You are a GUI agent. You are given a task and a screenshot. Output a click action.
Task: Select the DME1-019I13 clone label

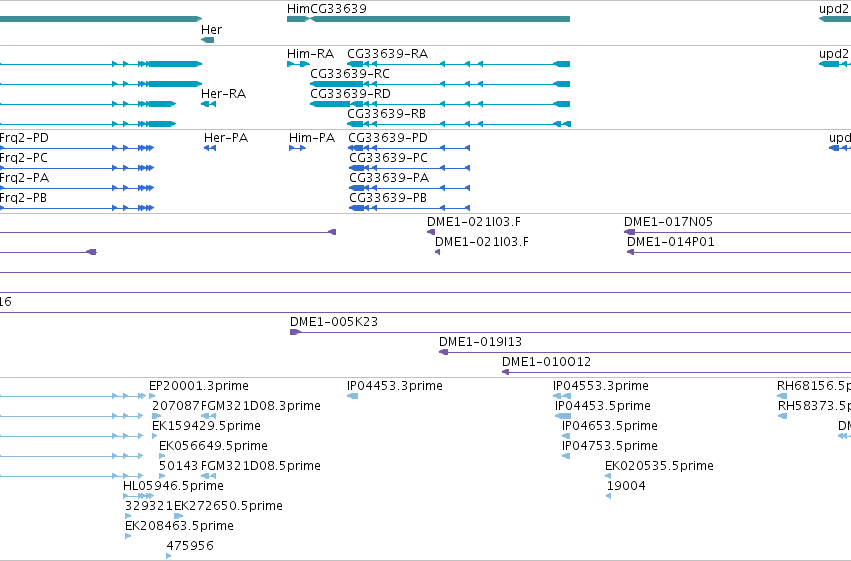tap(480, 342)
